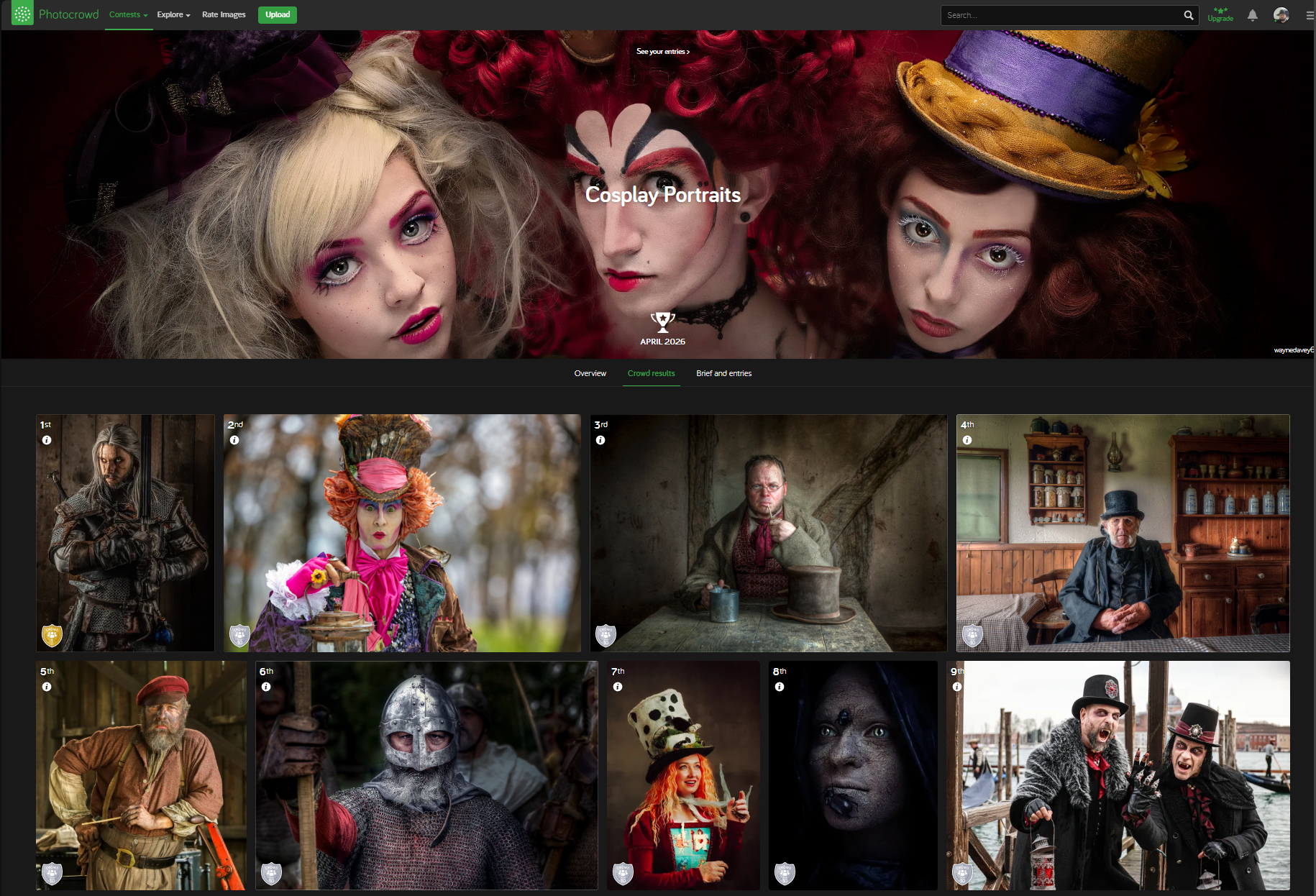Click the gold crowd badge on 1st image
Screen dimensions: 1316x896
click(52, 636)
